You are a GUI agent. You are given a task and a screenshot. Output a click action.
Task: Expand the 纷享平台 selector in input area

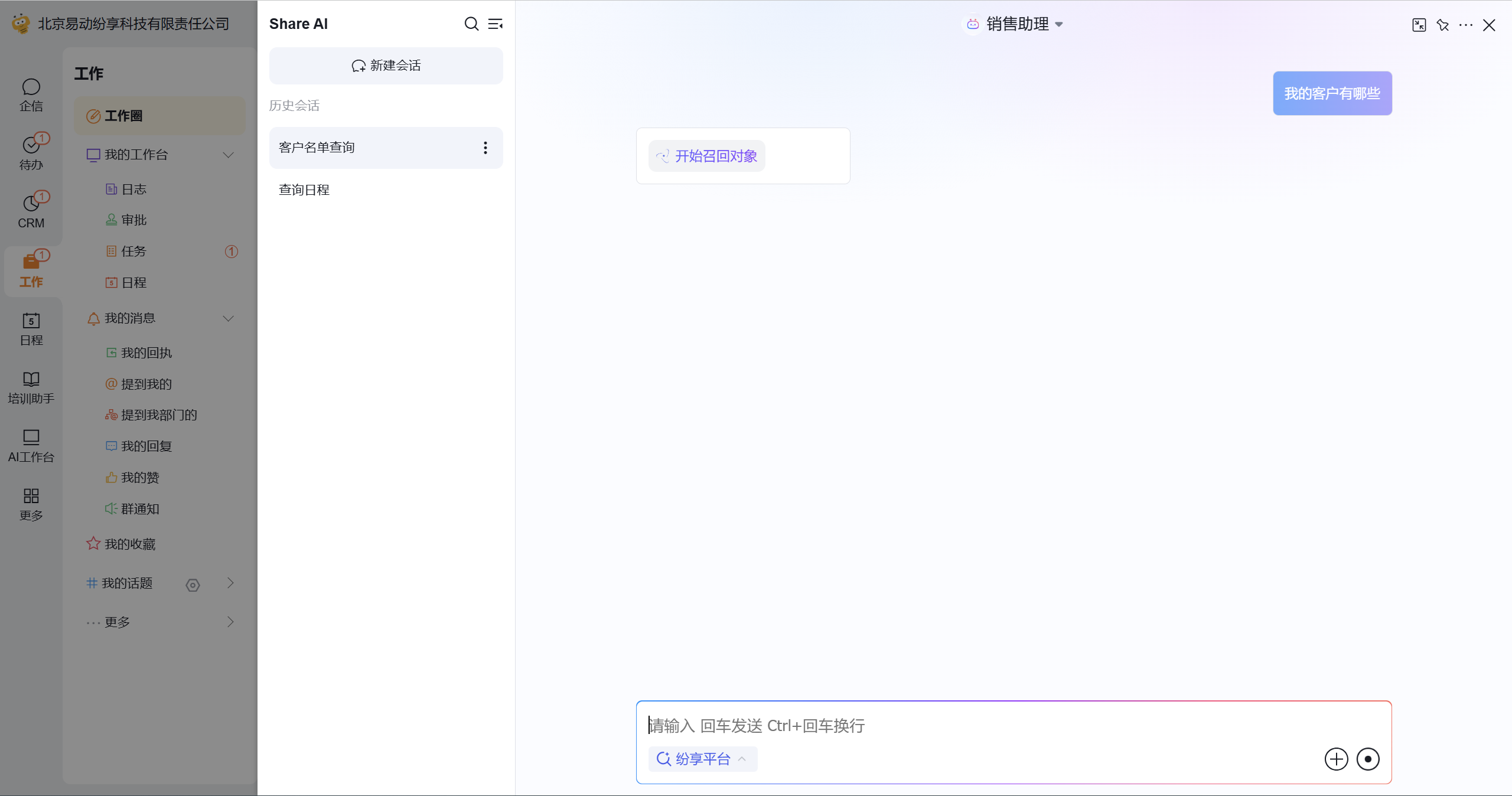(x=702, y=759)
